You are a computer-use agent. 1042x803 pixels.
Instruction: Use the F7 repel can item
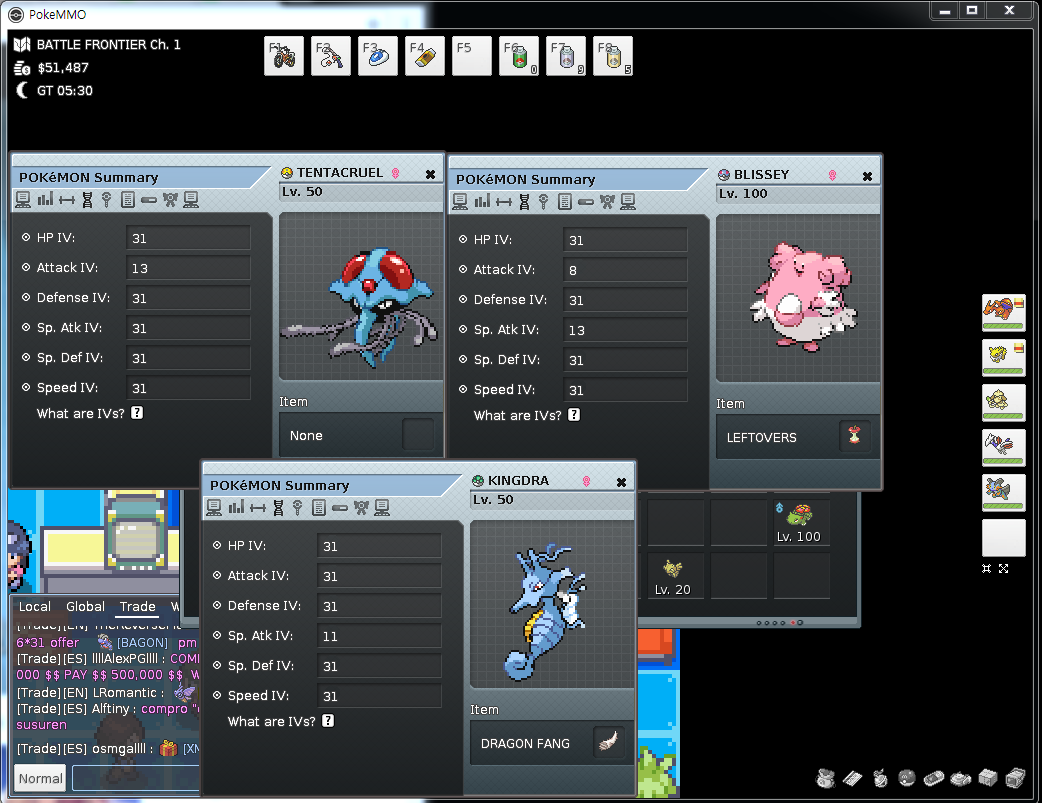click(x=566, y=57)
